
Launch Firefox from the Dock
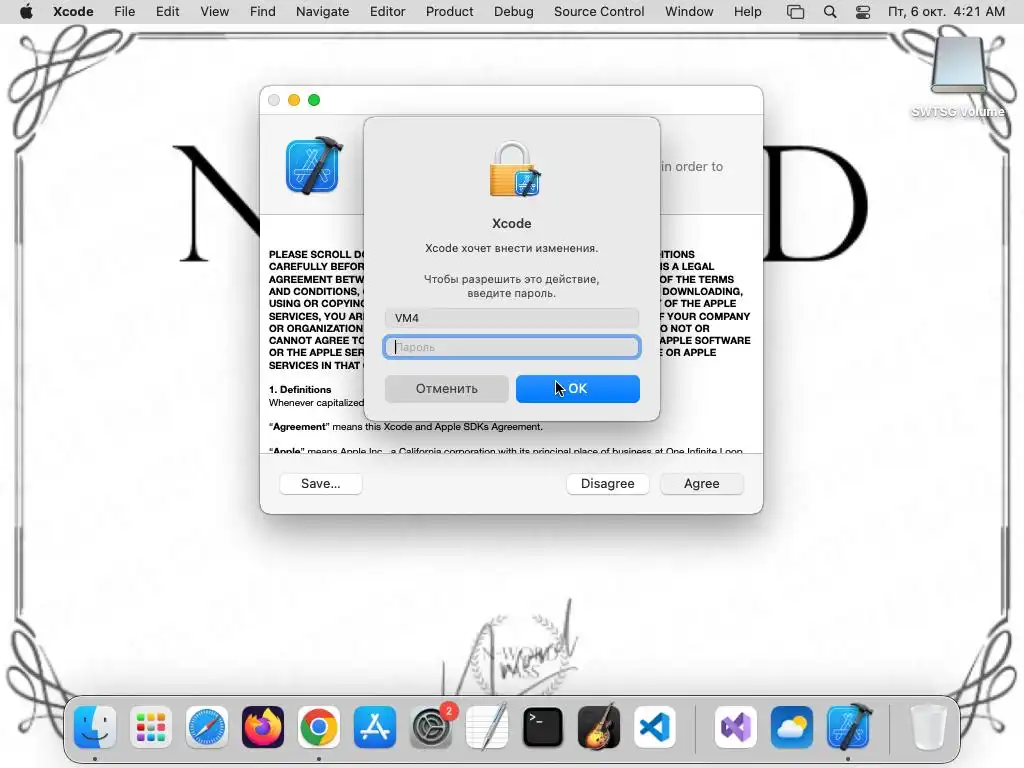(263, 727)
